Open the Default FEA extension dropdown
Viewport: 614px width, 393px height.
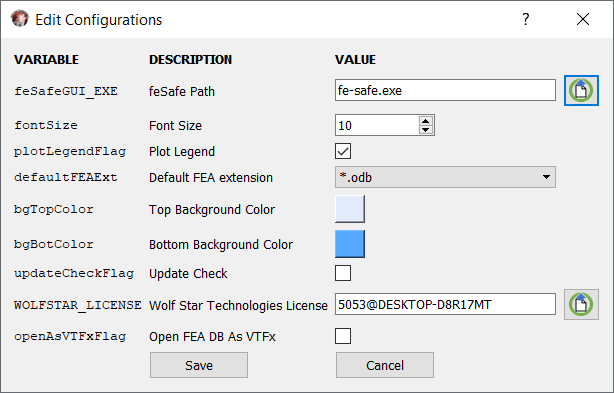click(x=445, y=177)
